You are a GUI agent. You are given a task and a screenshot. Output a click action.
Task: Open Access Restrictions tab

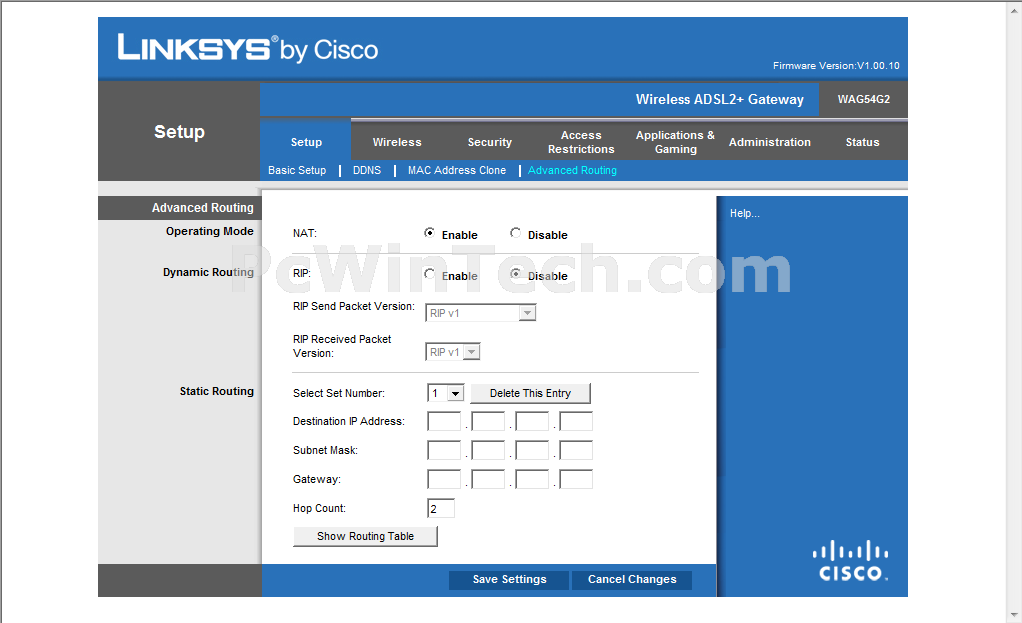pos(581,142)
